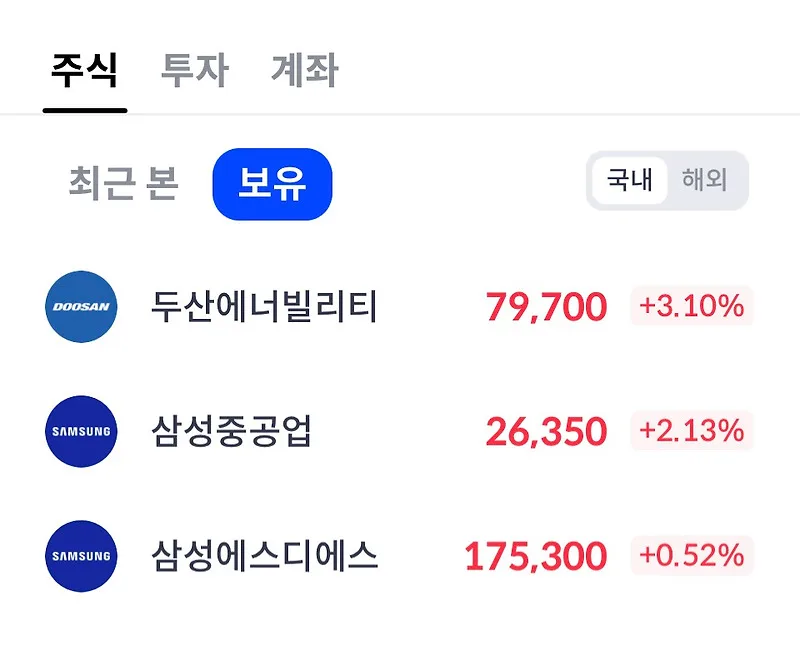Viewport: 800px width, 651px height.
Task: Click the 26,350 price value
Action: [x=546, y=432]
